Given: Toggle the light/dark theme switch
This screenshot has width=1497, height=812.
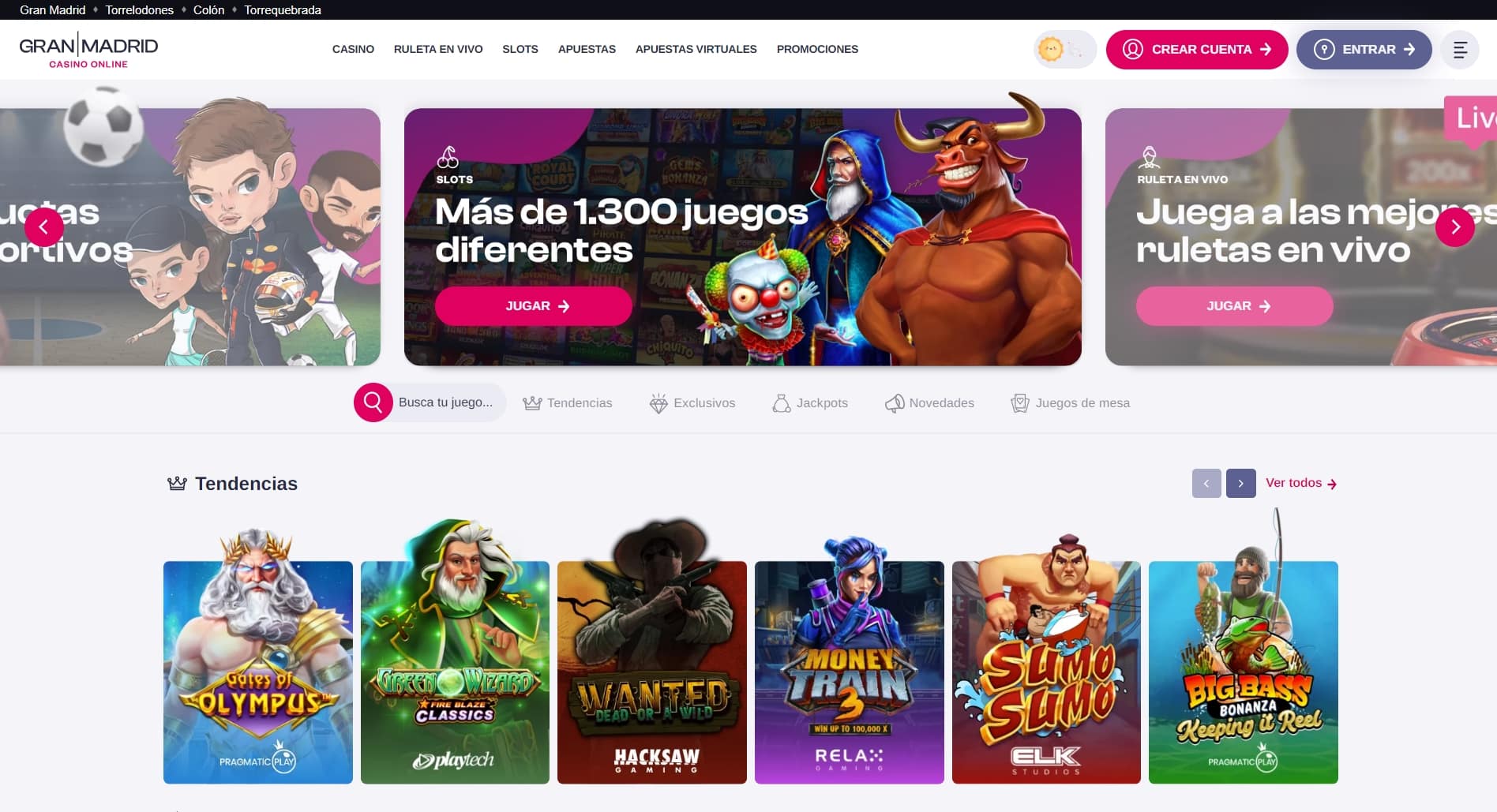Looking at the screenshot, I should [1065, 49].
